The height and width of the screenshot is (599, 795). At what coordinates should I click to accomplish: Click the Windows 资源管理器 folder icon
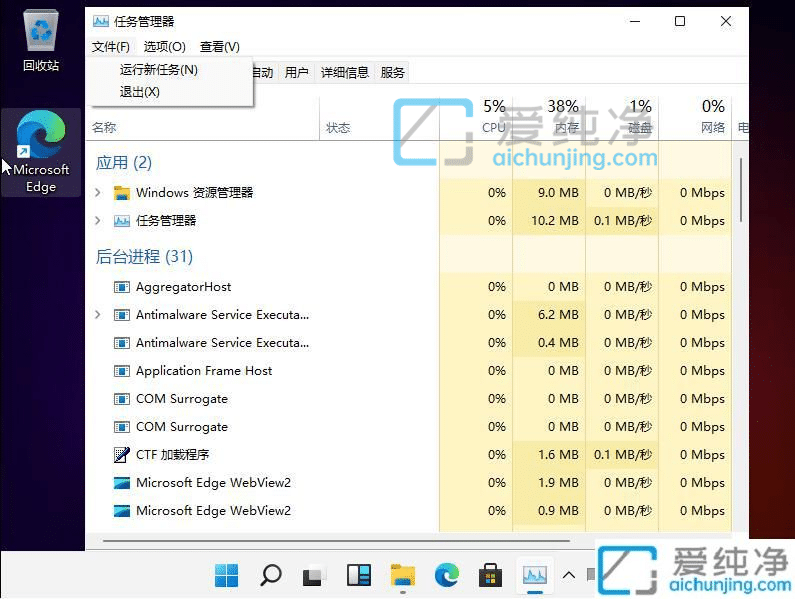(122, 193)
